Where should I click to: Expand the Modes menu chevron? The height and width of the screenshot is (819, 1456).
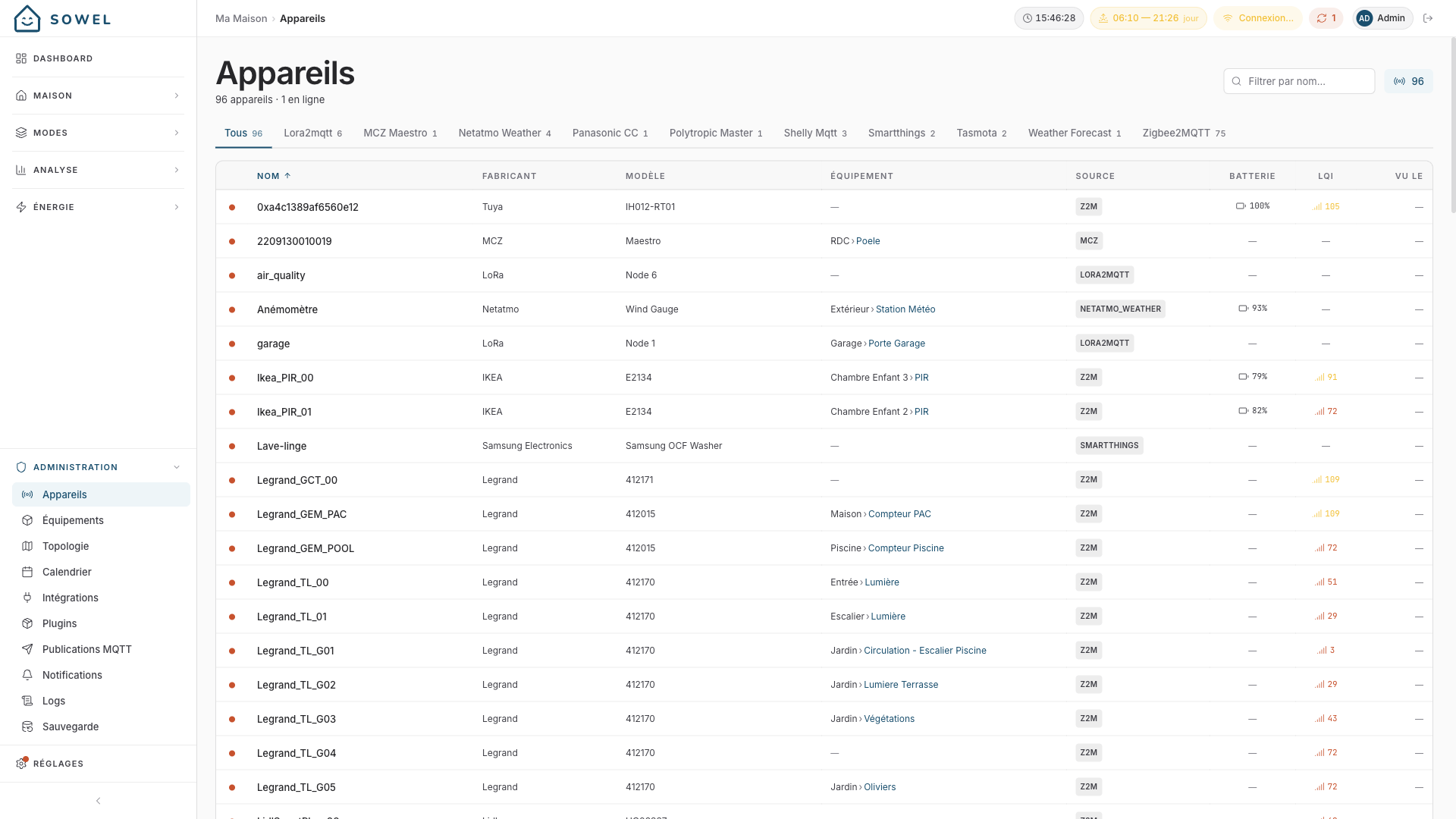[x=177, y=133]
